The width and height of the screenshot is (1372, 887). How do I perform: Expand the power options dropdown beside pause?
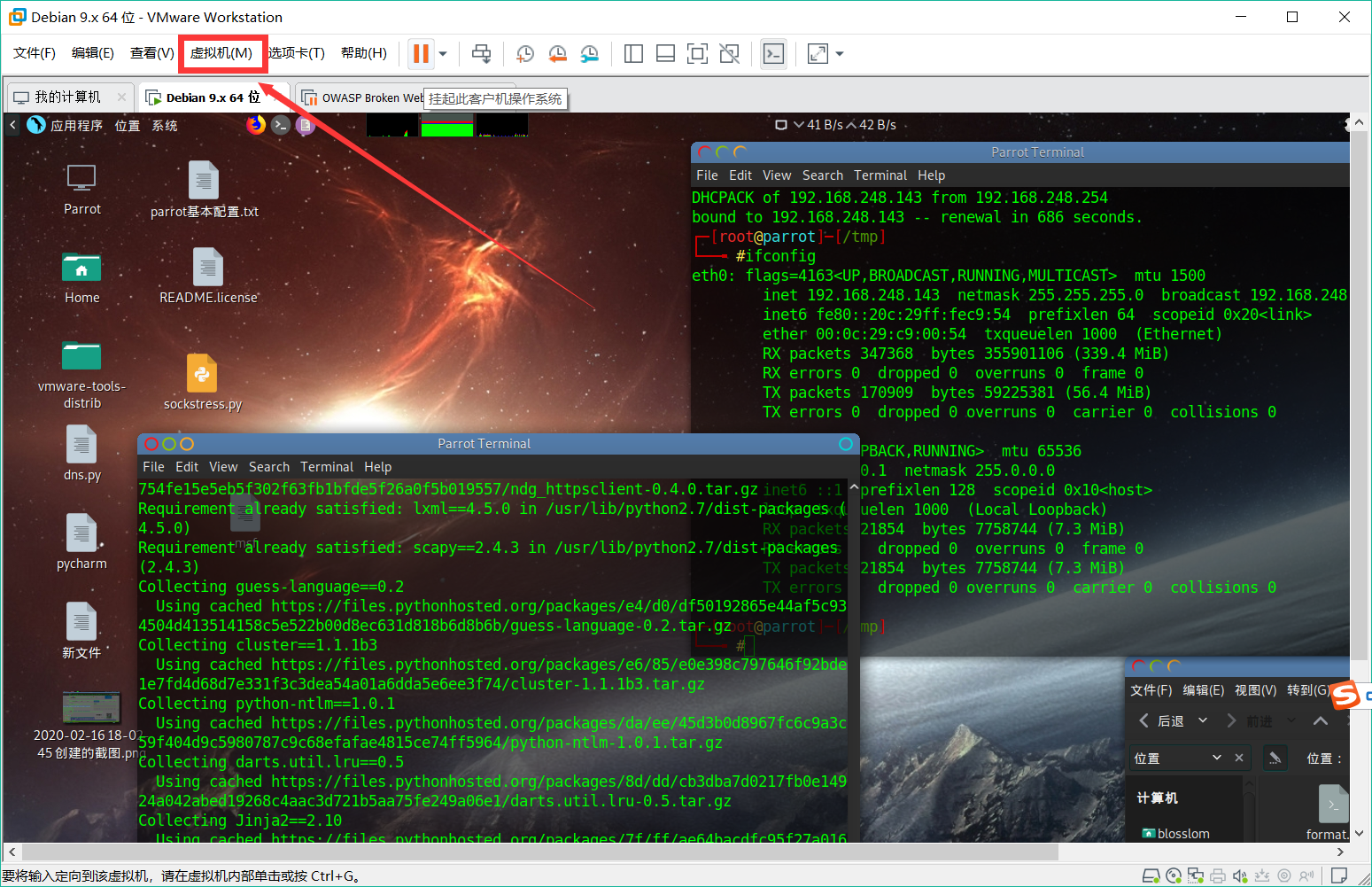tap(443, 54)
